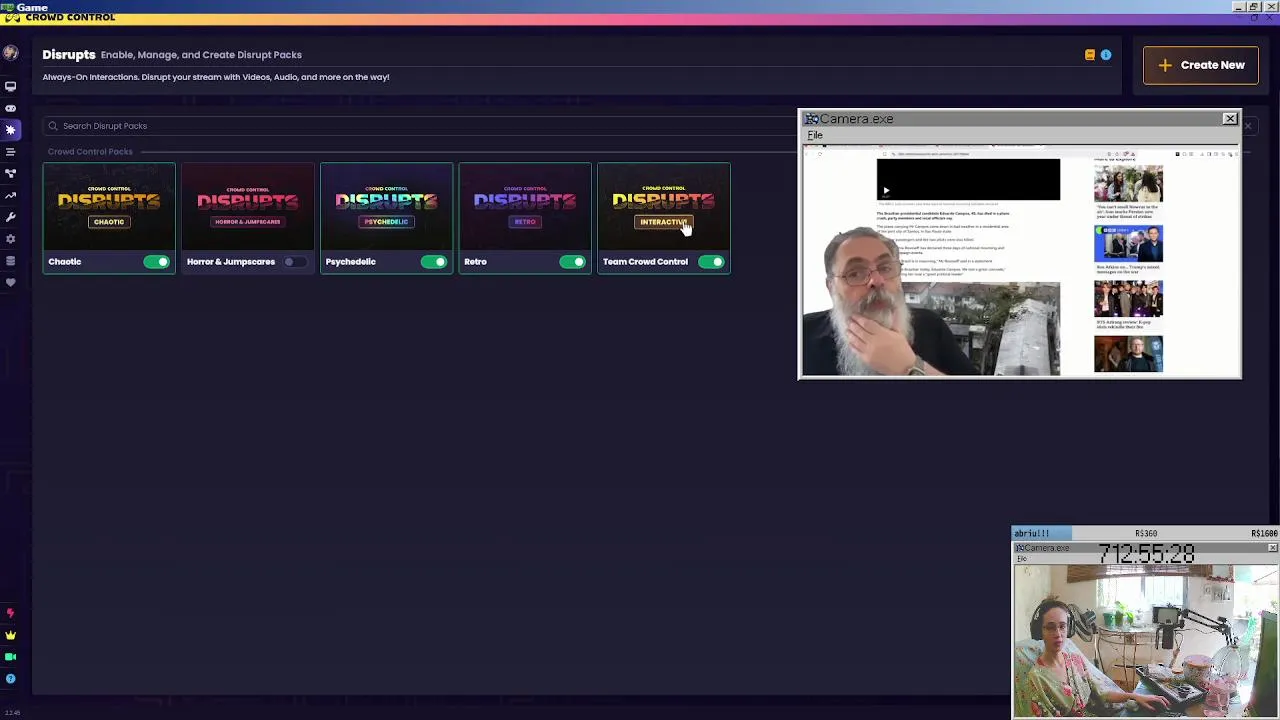This screenshot has height=720, width=1280.
Task: Click the Disrupts page heading
Action: (69, 55)
